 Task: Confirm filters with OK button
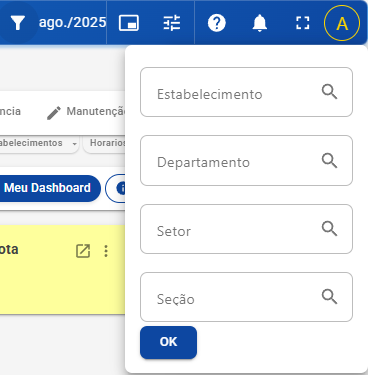point(168,342)
